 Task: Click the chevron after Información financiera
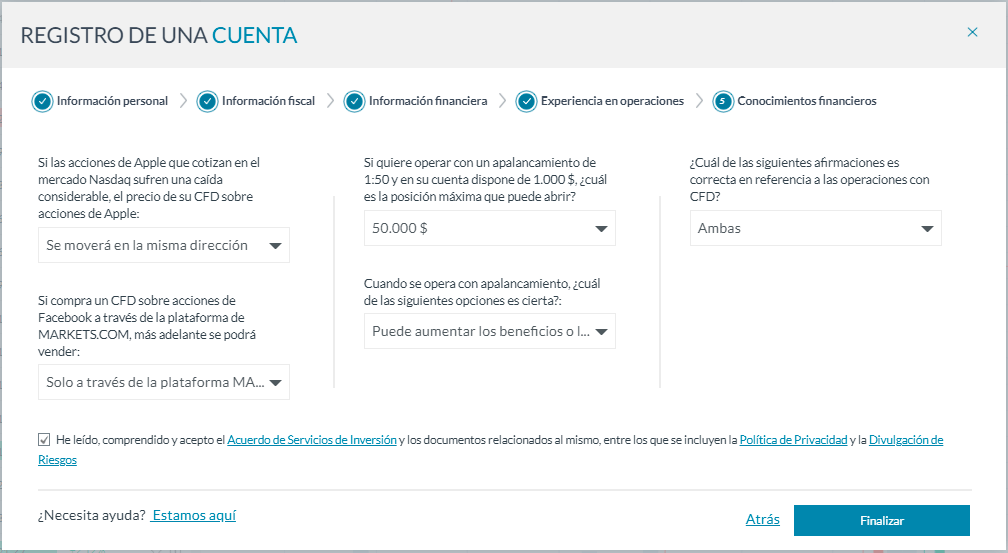point(503,101)
